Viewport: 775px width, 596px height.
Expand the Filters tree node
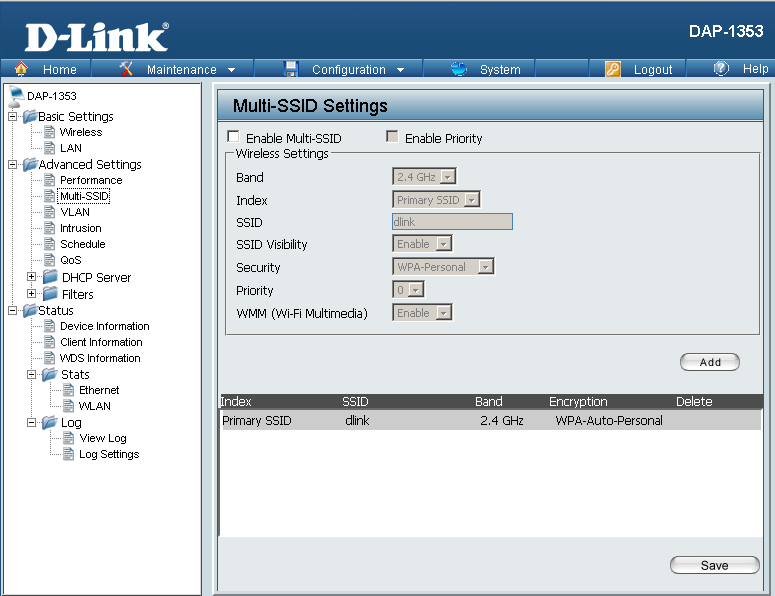tap(31, 294)
